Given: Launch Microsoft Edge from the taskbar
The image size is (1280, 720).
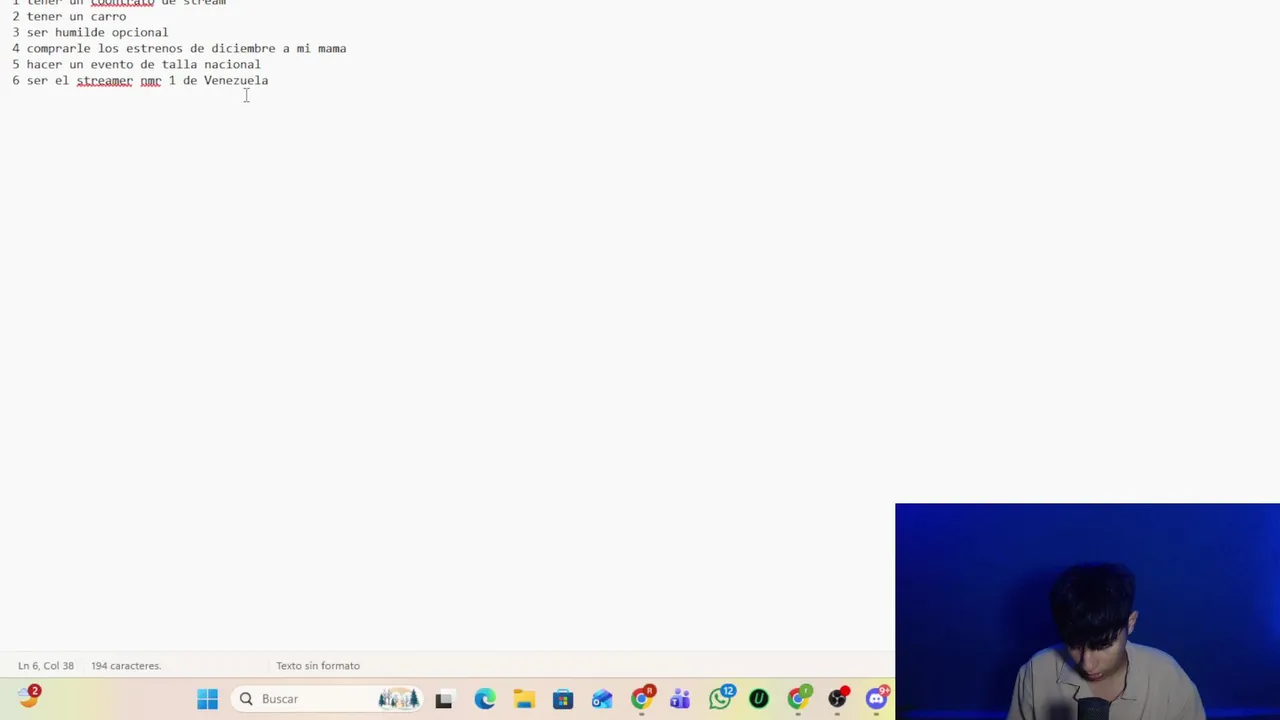Looking at the screenshot, I should (485, 699).
